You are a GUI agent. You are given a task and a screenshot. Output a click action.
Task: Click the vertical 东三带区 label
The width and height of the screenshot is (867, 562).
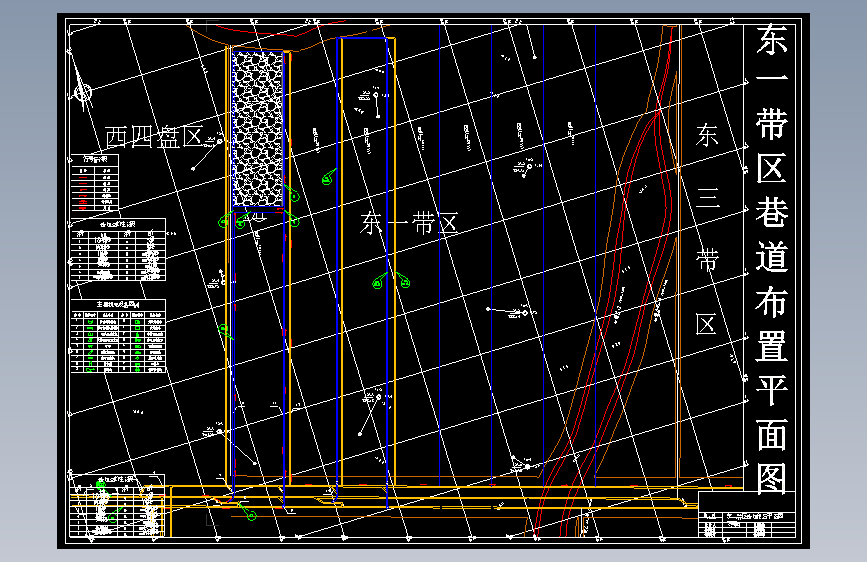pos(707,228)
